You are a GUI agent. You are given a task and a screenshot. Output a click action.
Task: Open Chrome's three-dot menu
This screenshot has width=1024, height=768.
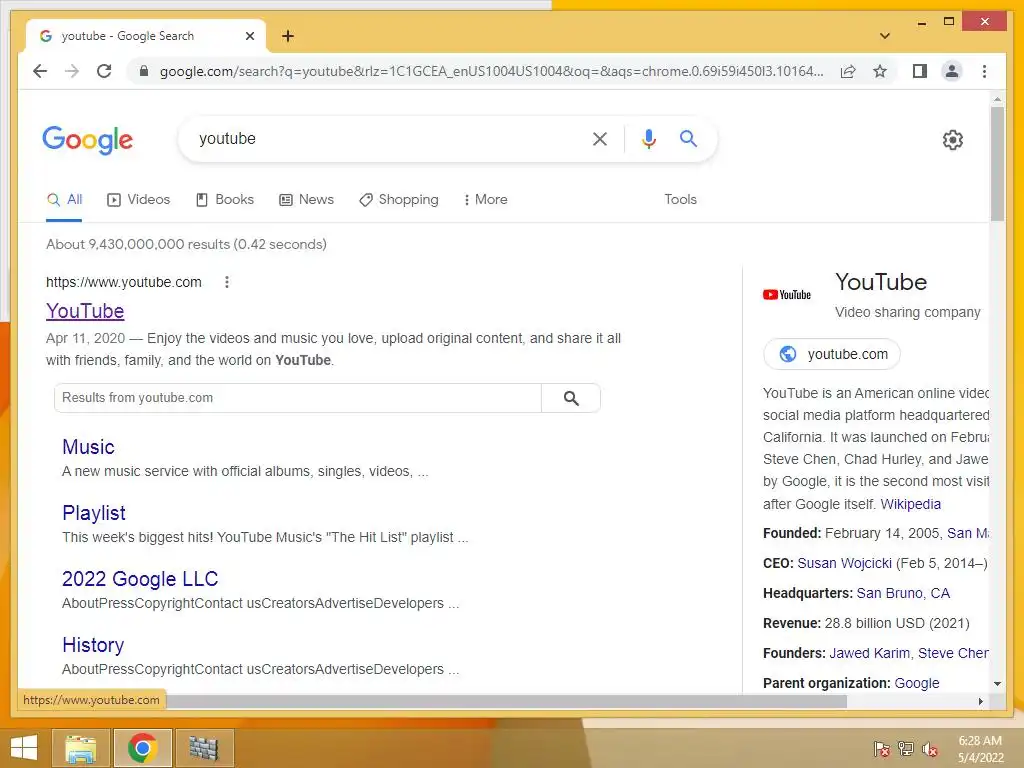click(984, 71)
